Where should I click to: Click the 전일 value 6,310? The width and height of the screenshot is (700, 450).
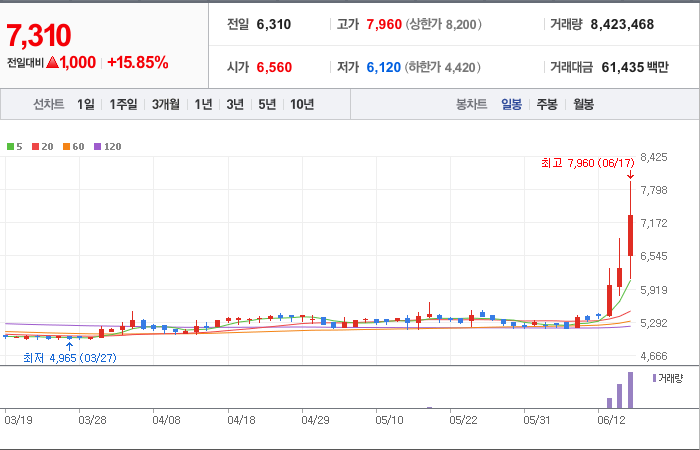274,24
